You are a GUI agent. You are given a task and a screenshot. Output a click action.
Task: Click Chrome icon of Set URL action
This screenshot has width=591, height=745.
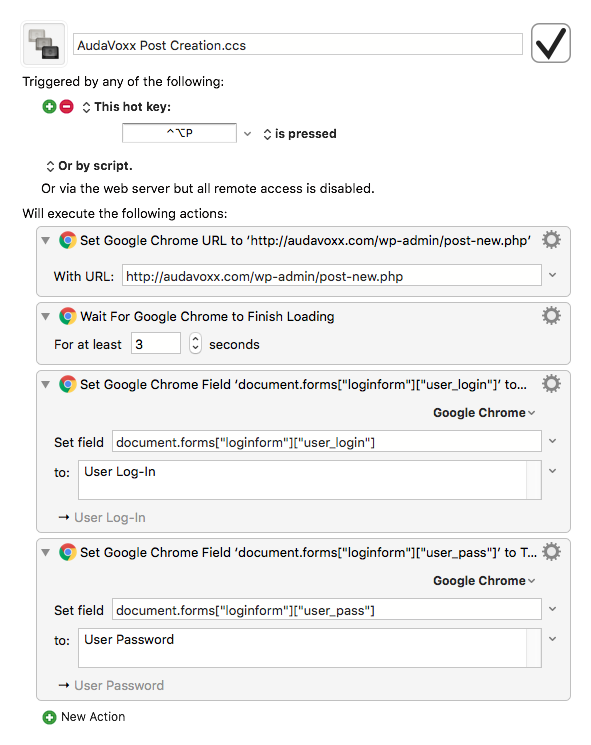[67, 240]
